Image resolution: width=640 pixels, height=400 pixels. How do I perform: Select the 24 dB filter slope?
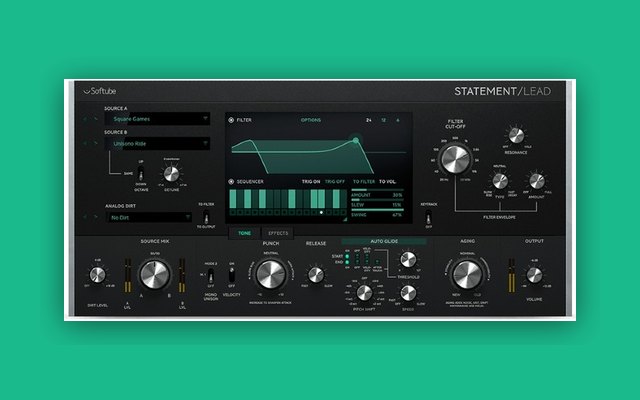(369, 120)
